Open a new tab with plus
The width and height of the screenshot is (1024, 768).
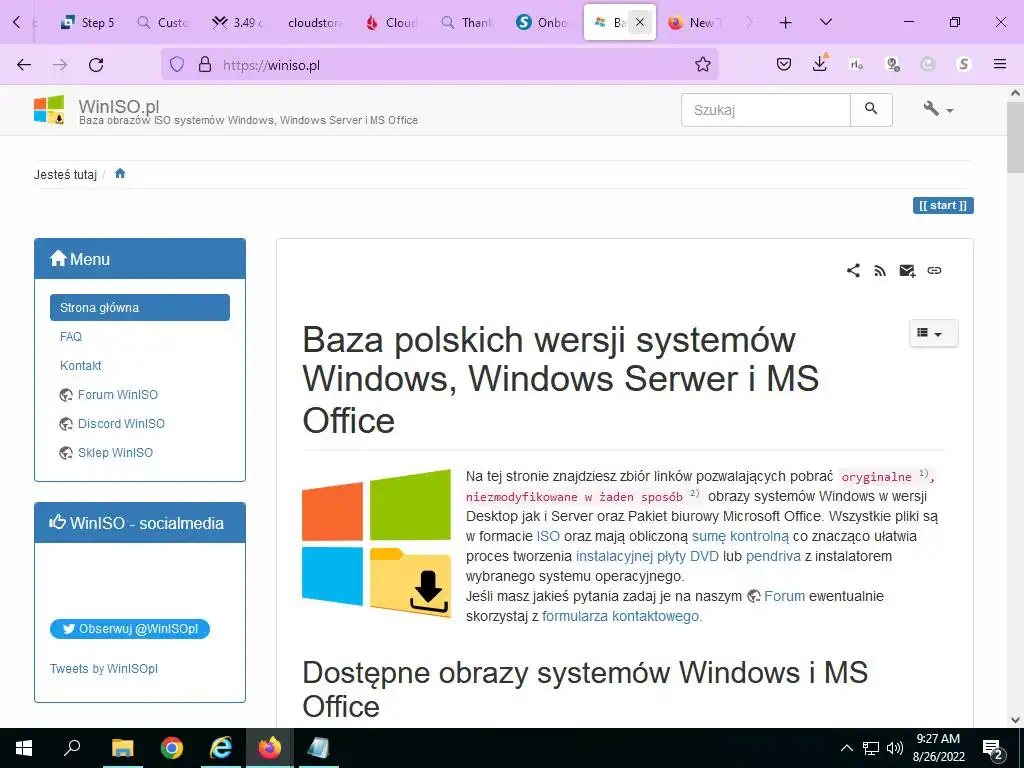pyautogui.click(x=786, y=22)
